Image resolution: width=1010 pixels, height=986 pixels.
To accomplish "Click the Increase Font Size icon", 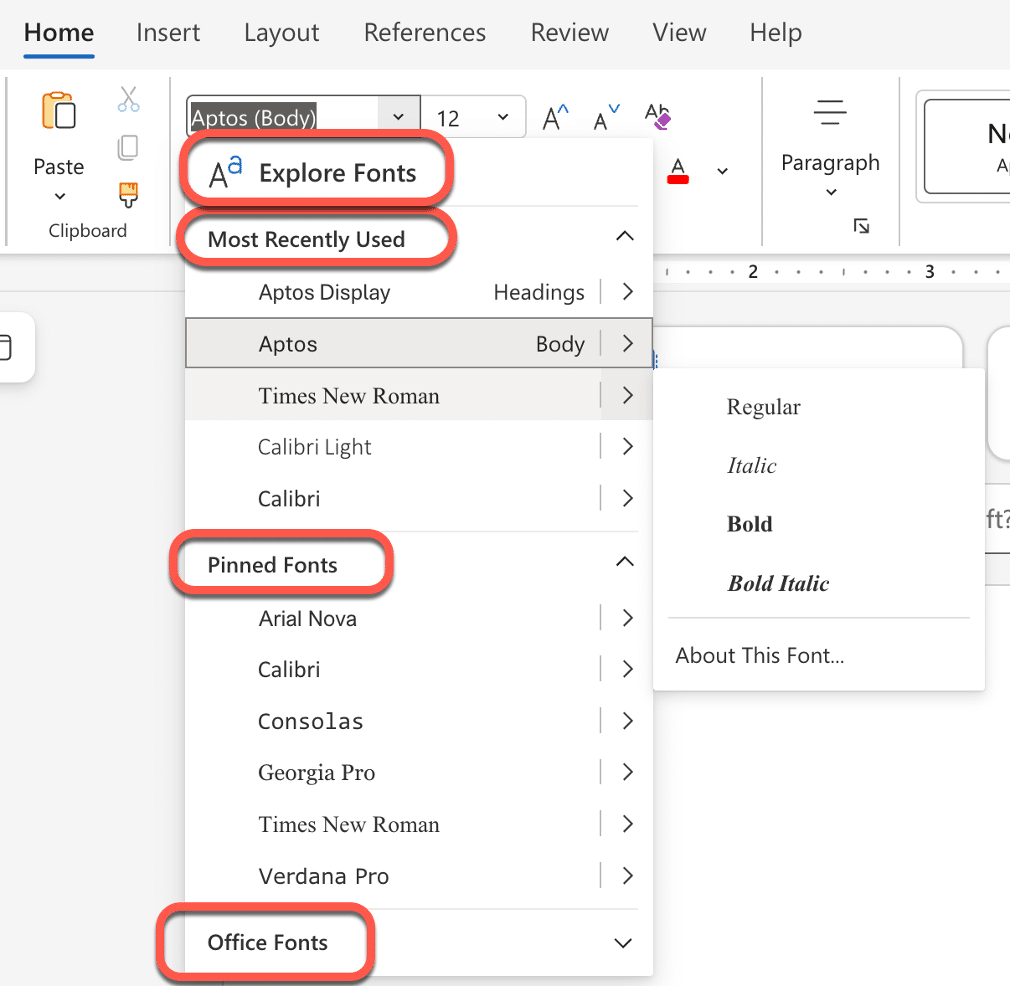I will [556, 118].
